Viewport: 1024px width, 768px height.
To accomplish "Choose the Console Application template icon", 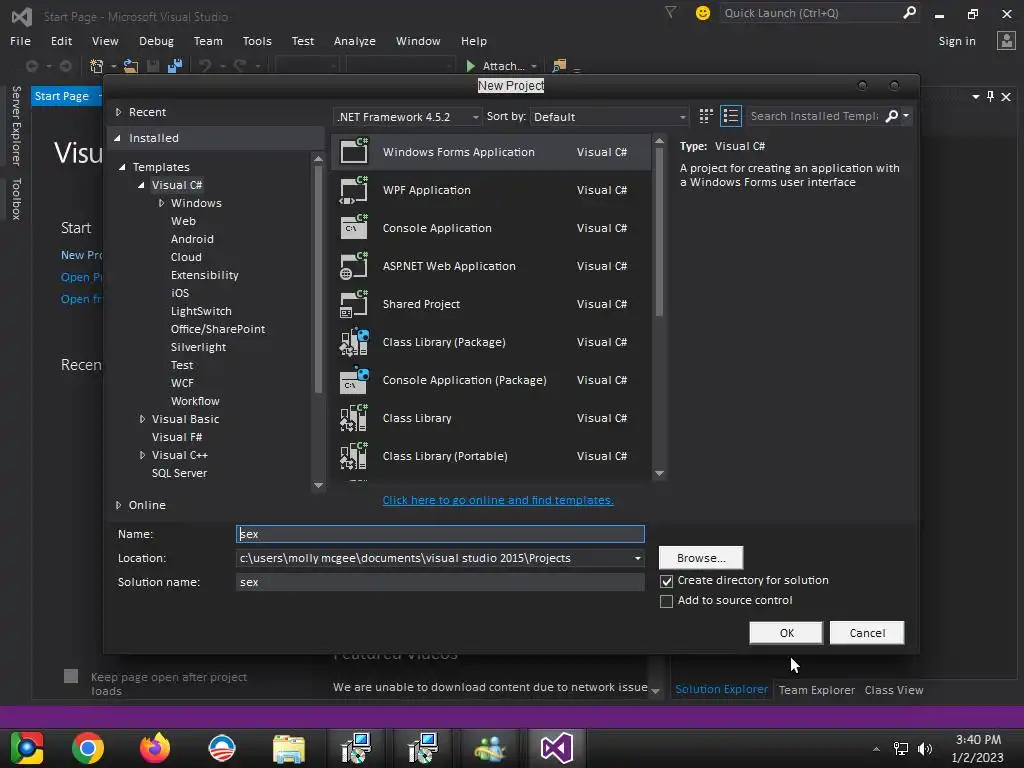I will click(x=354, y=228).
